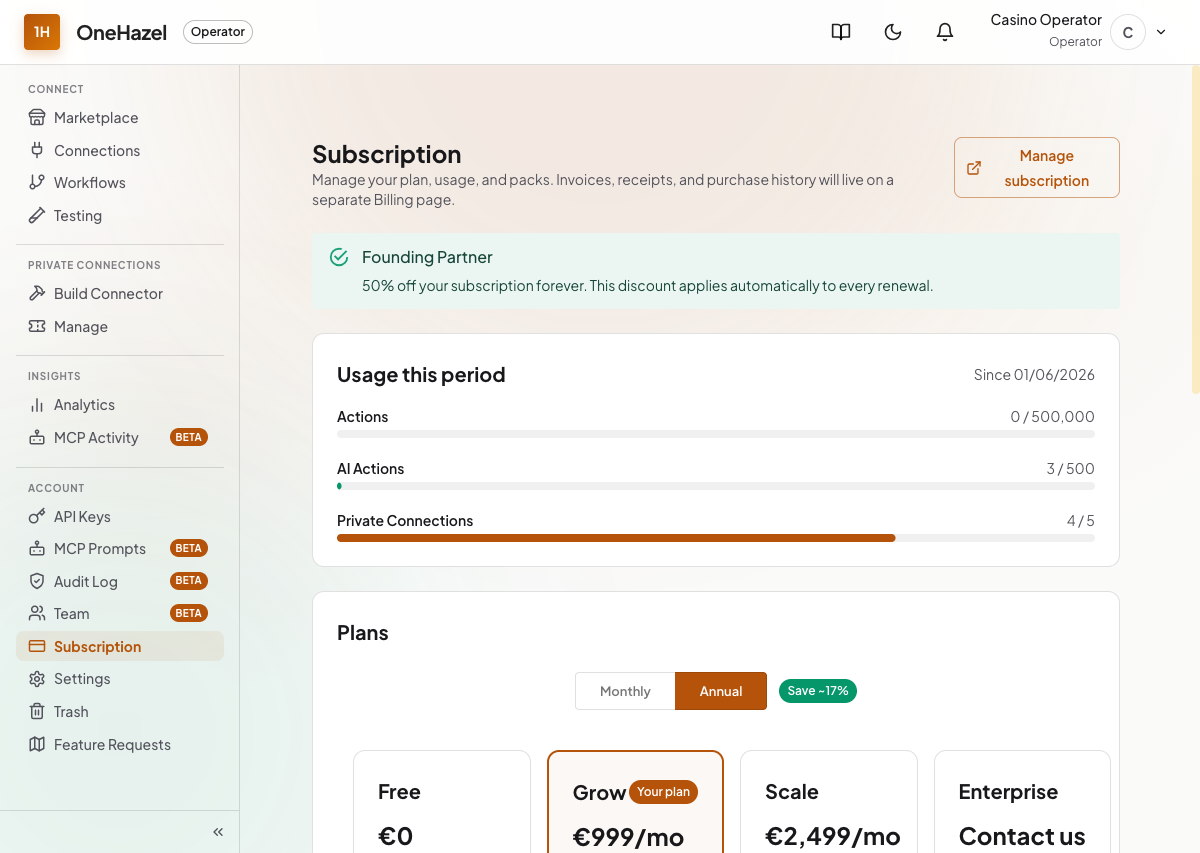1200x853 pixels.
Task: Click the Private Connections usage bar
Action: pos(716,538)
